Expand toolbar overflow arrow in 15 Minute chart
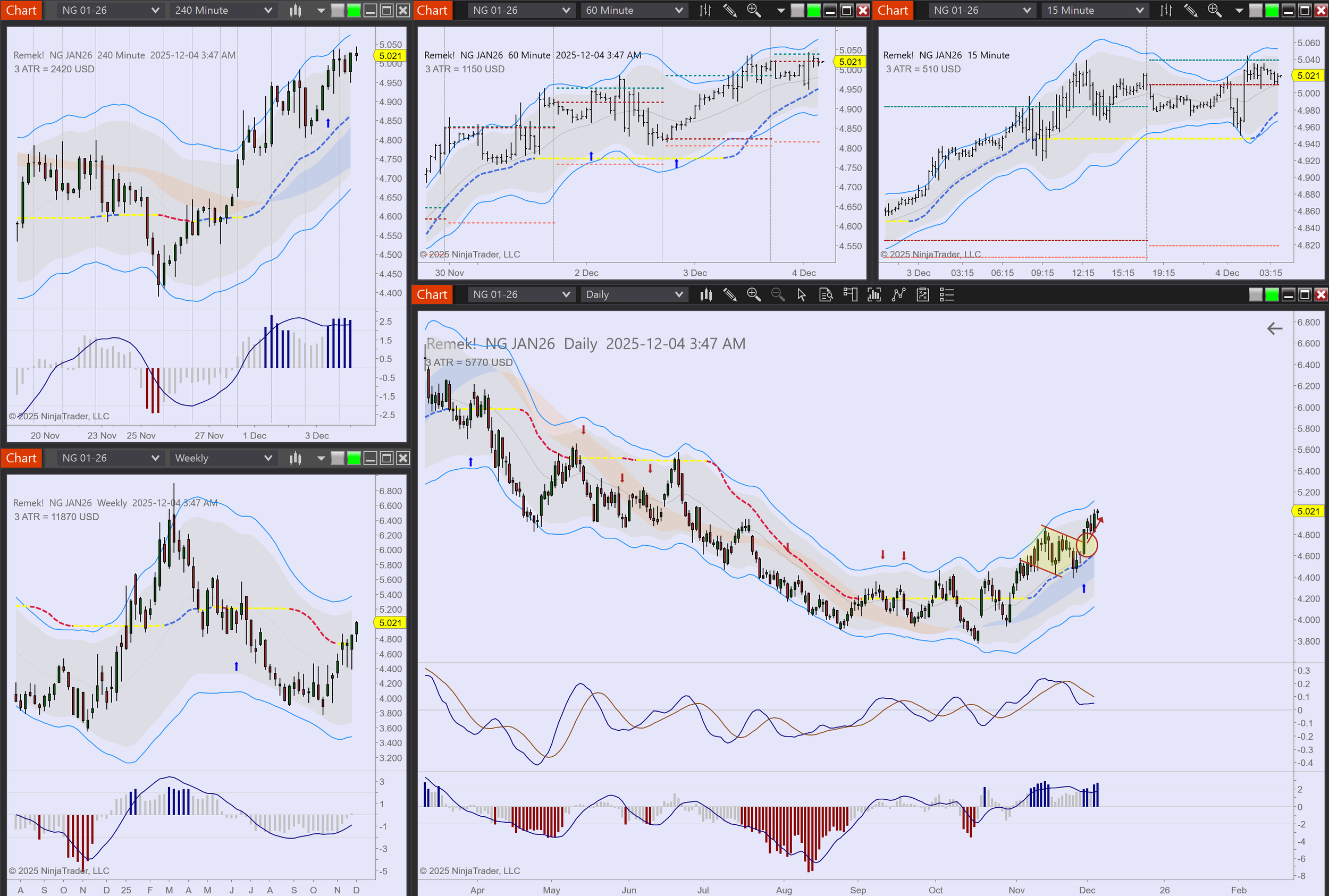Screen dimensions: 1329x896 point(1239,10)
